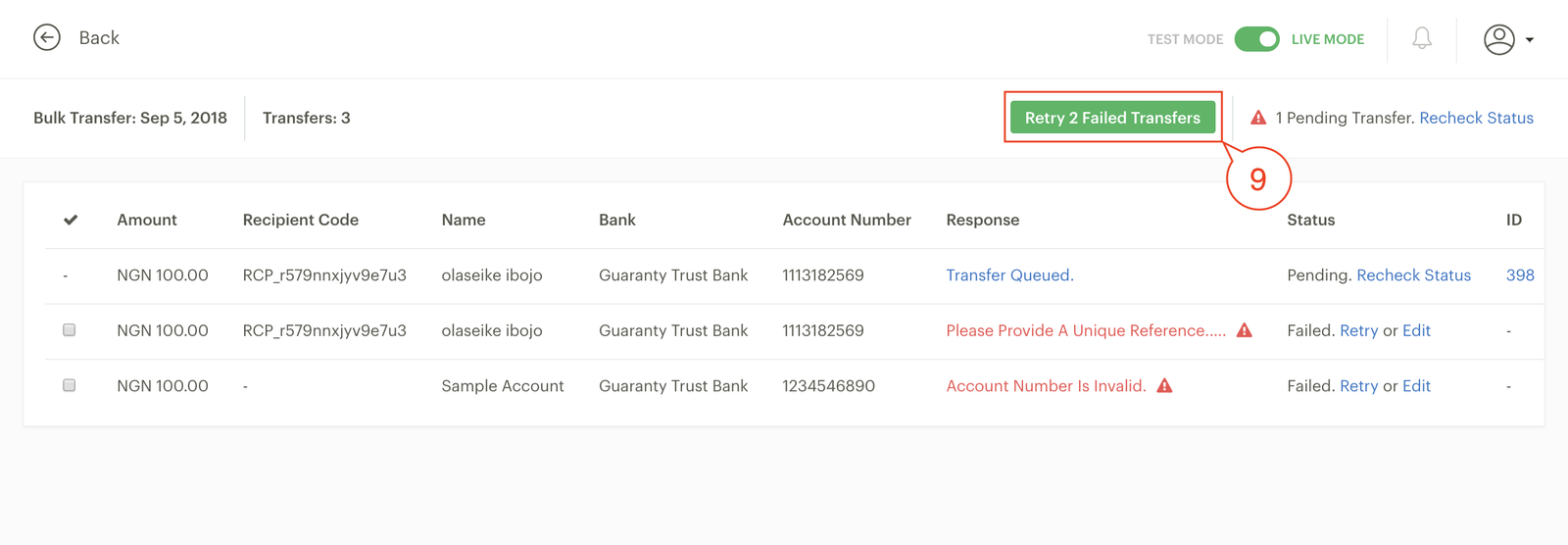Click the Amount column header

point(147,220)
